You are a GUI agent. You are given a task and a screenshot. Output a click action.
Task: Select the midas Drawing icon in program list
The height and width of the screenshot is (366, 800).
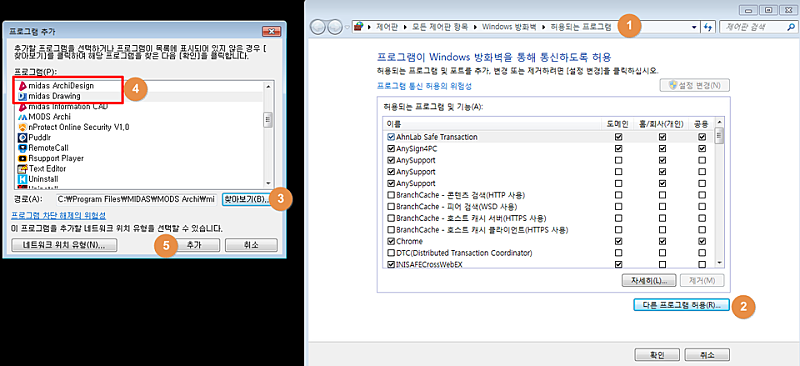22,96
